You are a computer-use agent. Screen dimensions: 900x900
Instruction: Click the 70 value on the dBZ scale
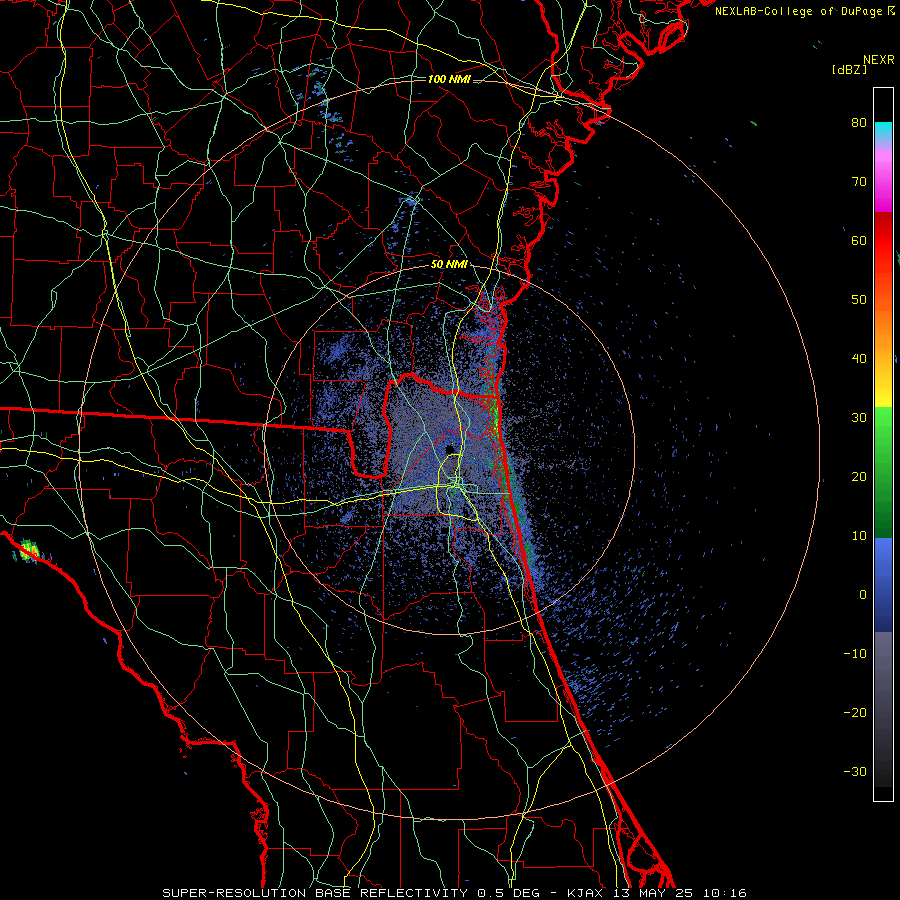(x=859, y=182)
